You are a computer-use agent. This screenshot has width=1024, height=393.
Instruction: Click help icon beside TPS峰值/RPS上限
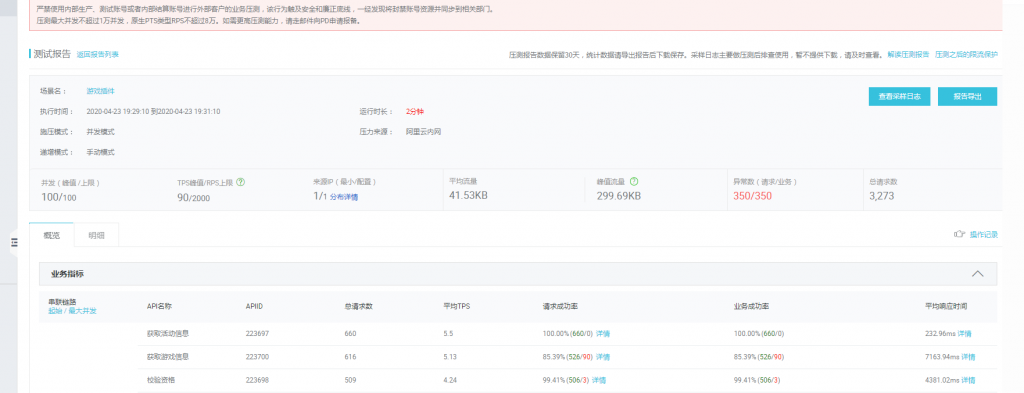pyautogui.click(x=241, y=182)
